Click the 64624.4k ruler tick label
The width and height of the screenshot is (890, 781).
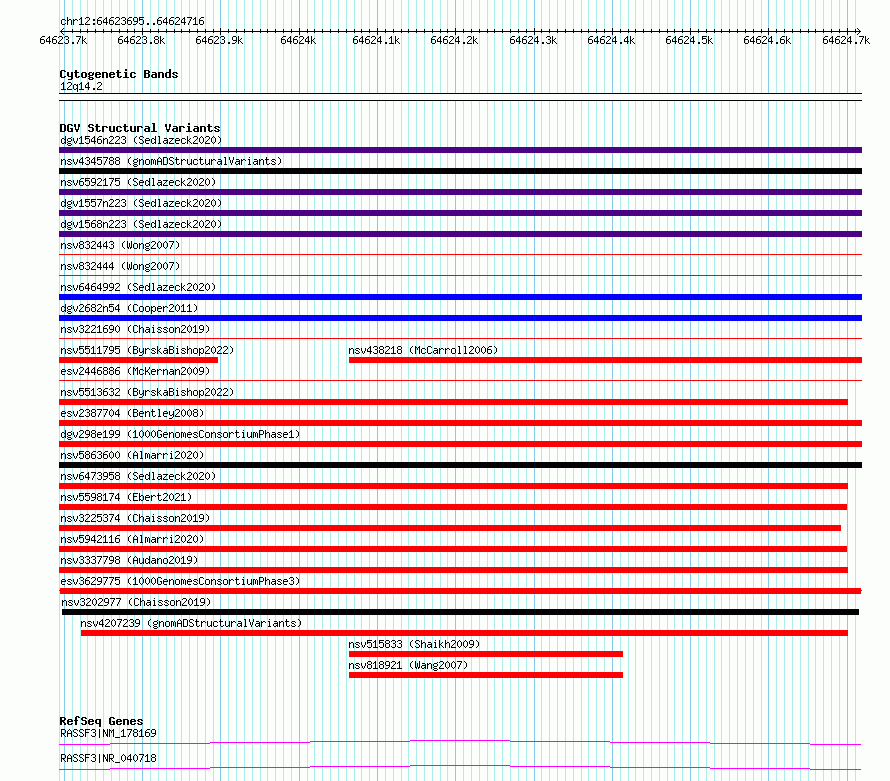(x=611, y=40)
